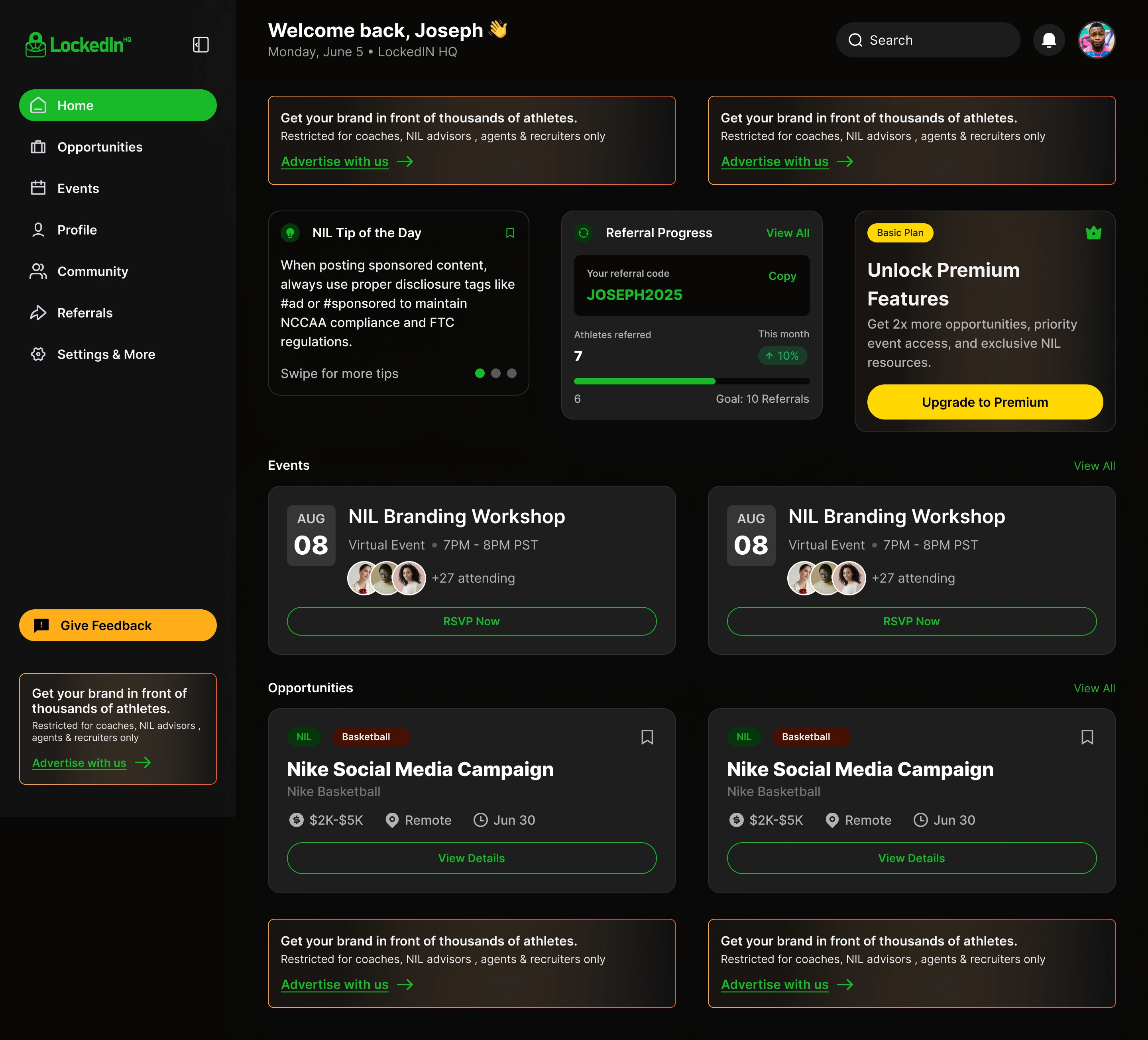This screenshot has height=1040, width=1148.
Task: Click the NIL Tip lightbulb icon
Action: [291, 233]
